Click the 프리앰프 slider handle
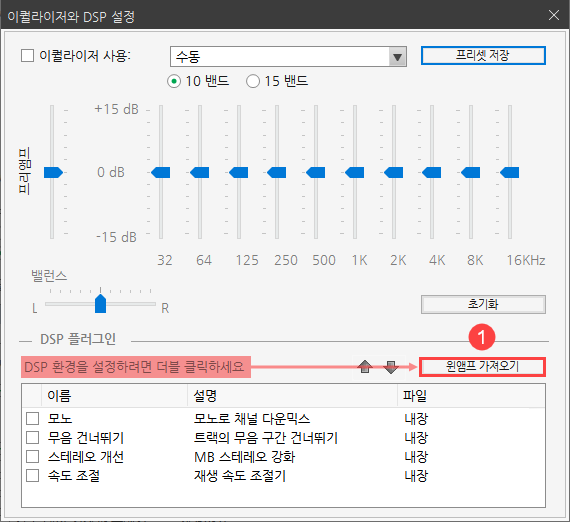570x522 pixels. point(53,172)
